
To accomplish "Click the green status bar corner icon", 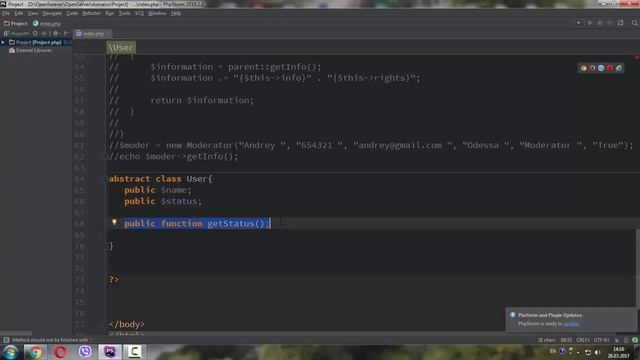I will pos(635,340).
